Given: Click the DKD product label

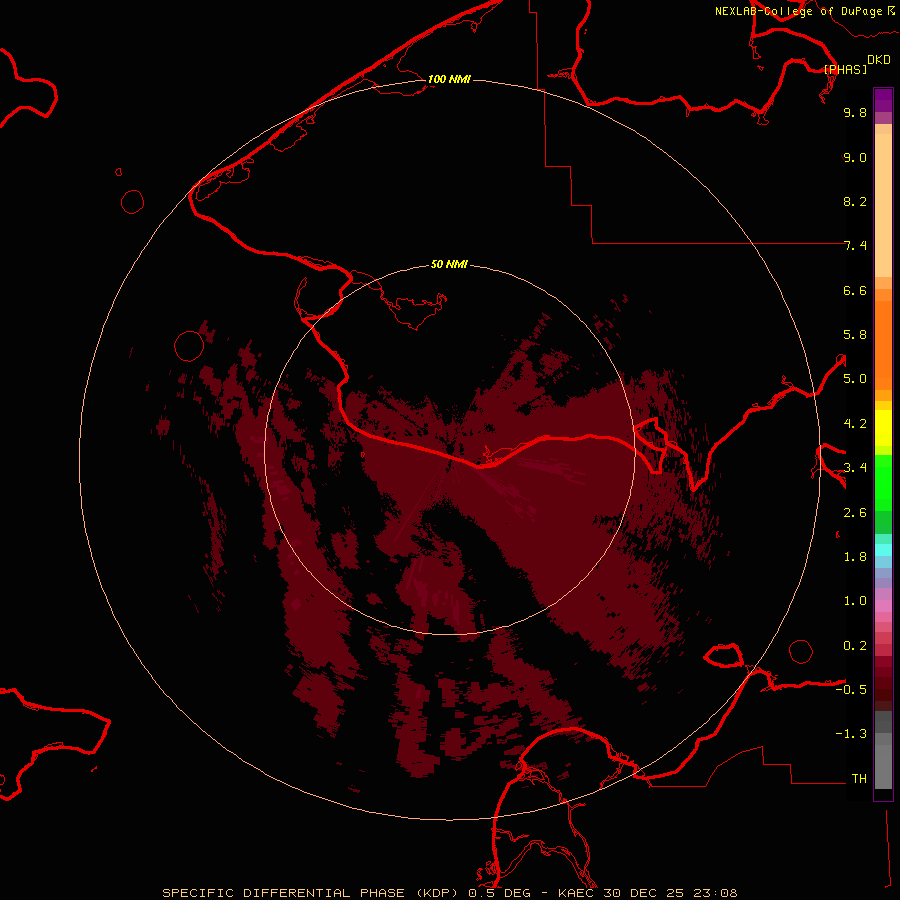Looking at the screenshot, I should (x=879, y=60).
